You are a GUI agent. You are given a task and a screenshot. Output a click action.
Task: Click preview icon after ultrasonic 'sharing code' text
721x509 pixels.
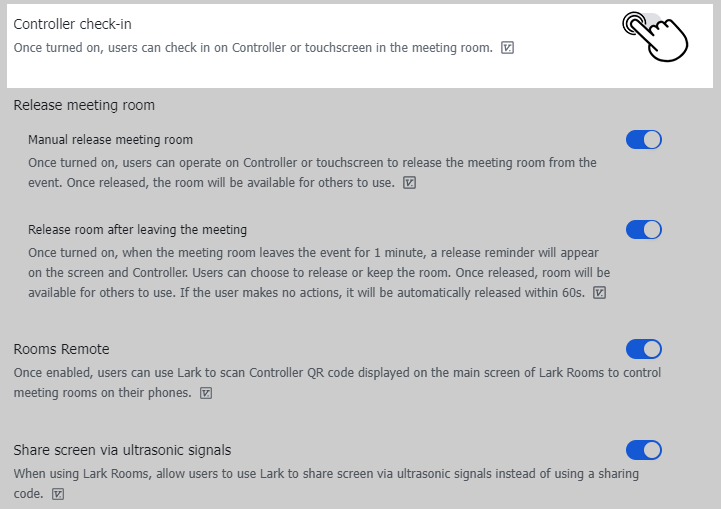58,493
